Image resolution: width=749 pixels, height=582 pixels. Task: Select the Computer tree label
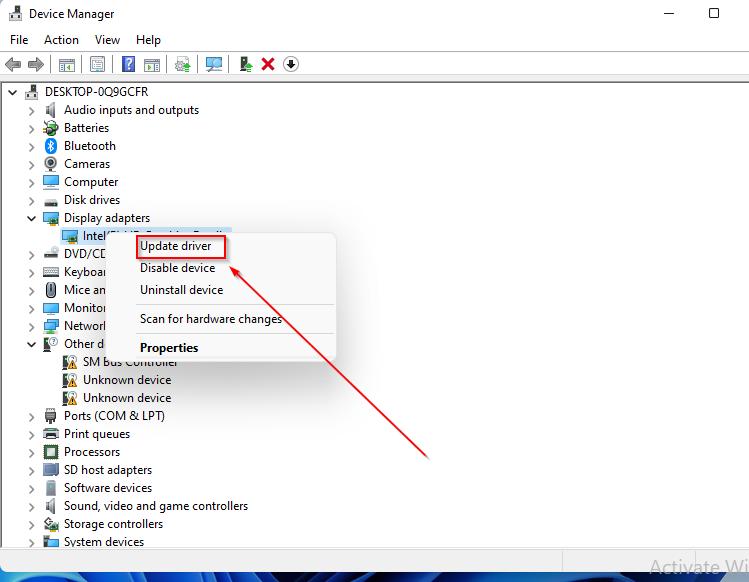pos(91,182)
